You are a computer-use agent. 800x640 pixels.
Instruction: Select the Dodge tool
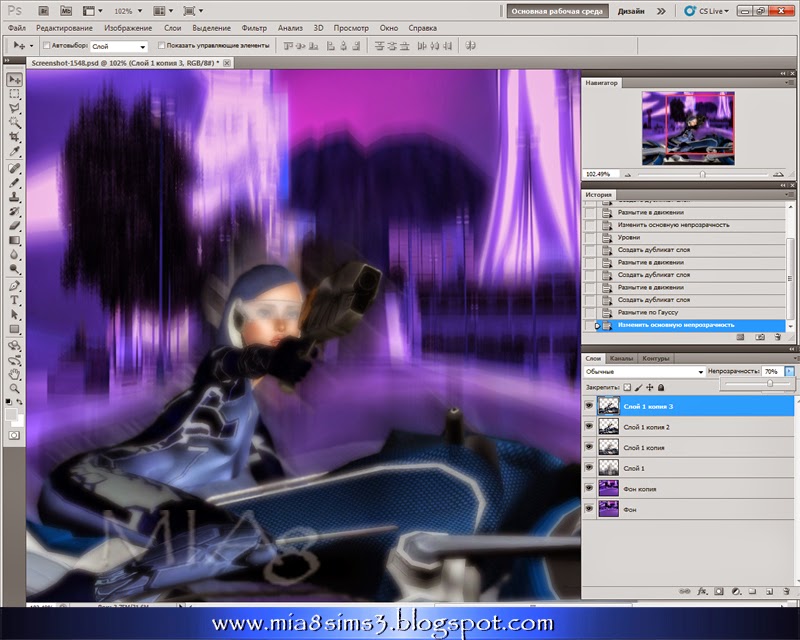(x=14, y=268)
